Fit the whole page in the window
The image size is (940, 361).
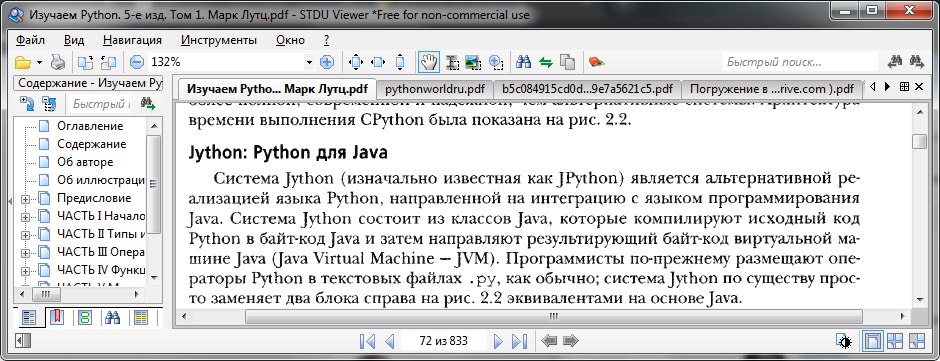point(356,62)
